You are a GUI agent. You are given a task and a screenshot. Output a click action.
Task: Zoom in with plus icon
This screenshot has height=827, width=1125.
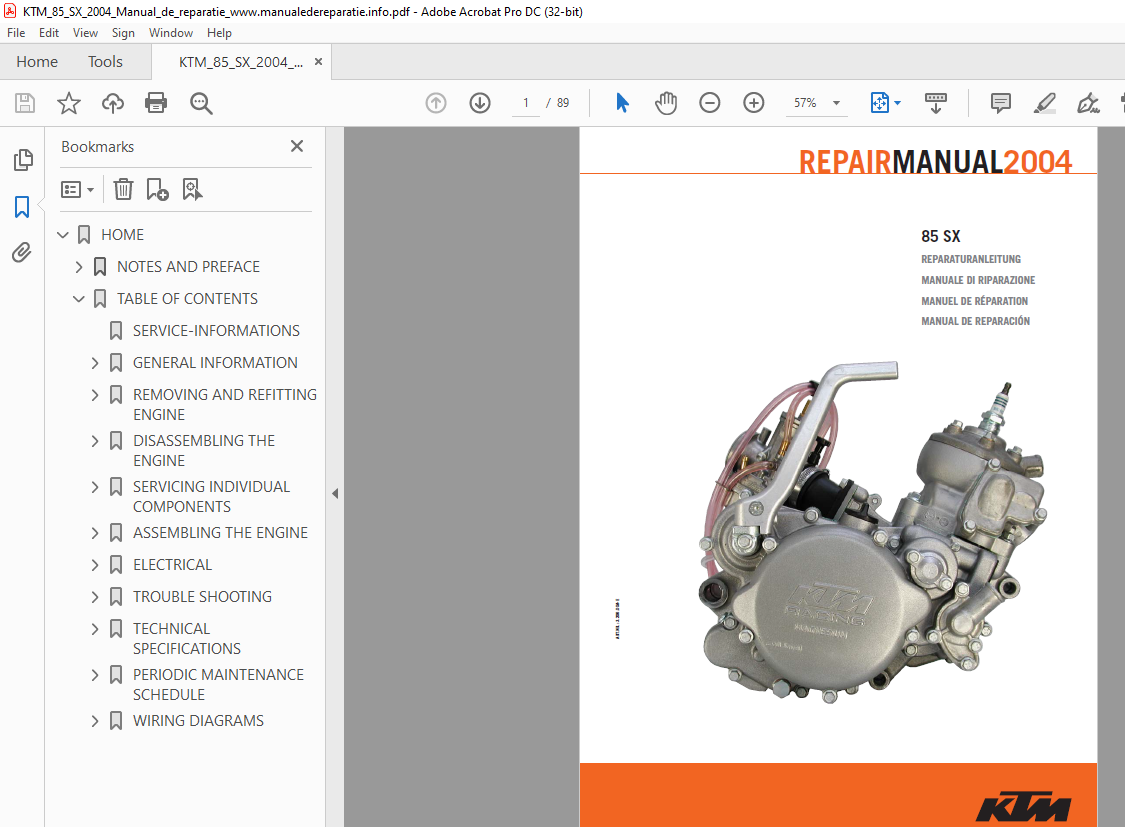point(753,103)
